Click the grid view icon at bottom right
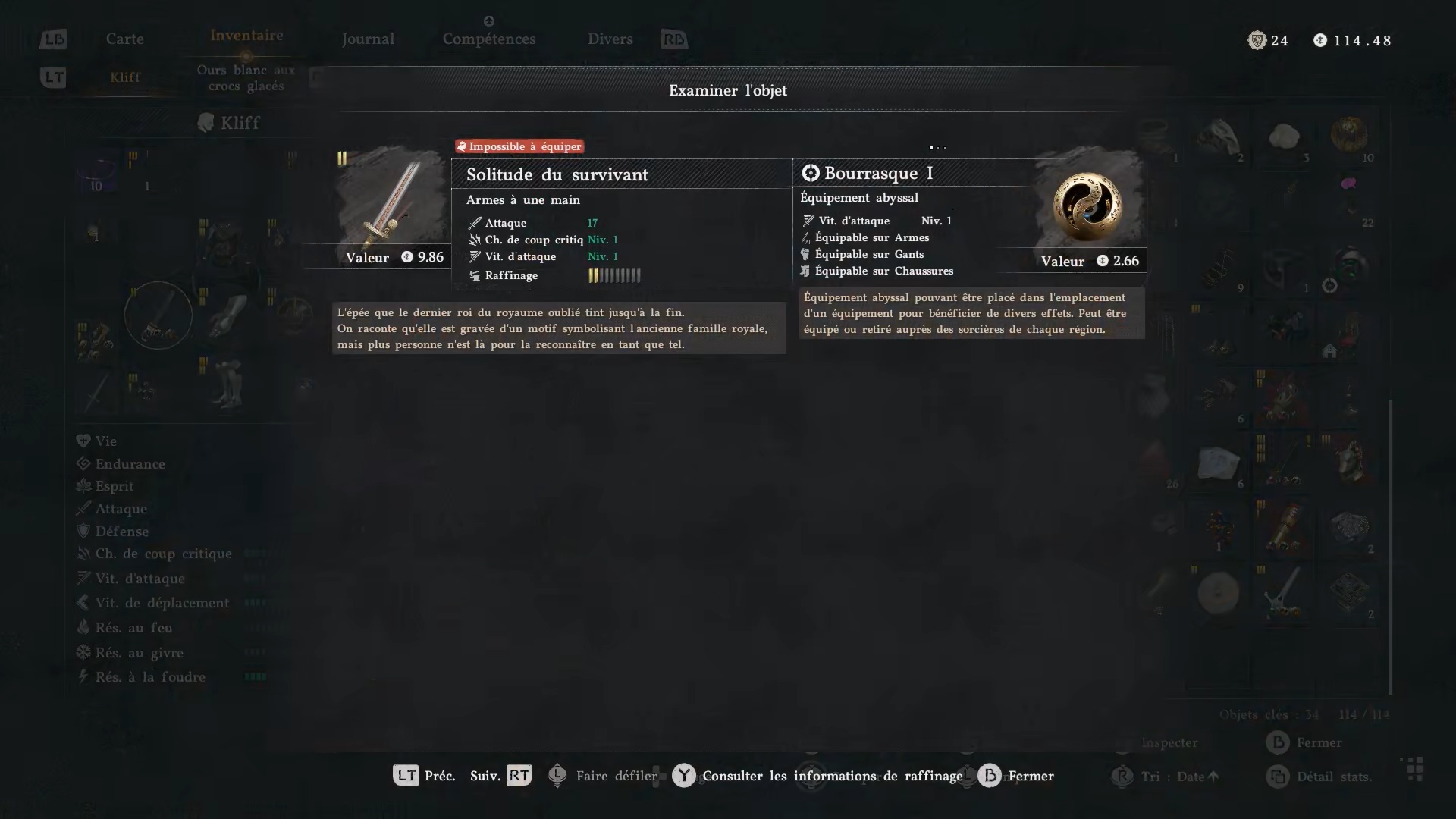1456x819 pixels. click(x=1415, y=768)
